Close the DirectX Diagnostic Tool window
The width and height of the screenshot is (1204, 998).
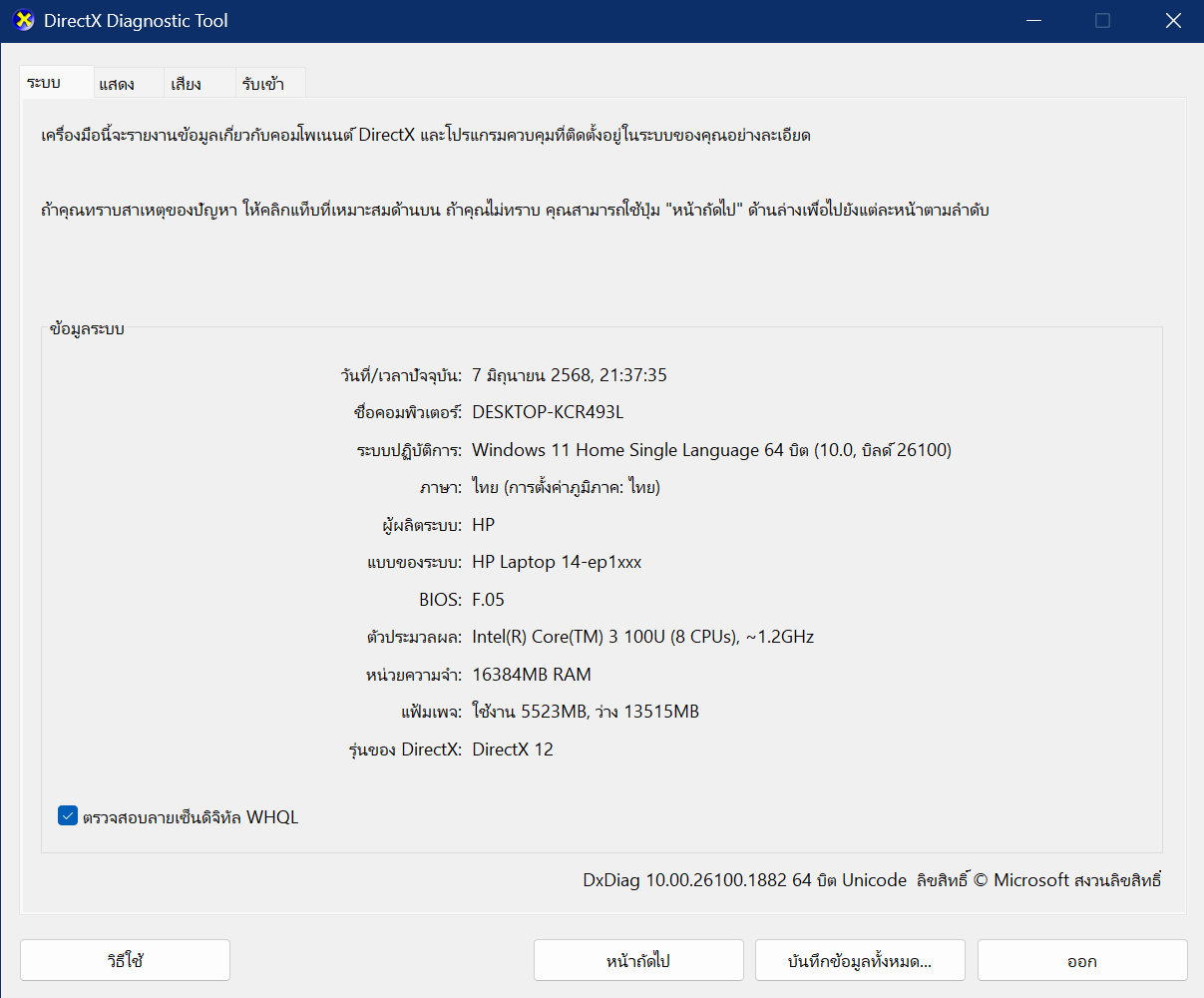(x=1173, y=21)
